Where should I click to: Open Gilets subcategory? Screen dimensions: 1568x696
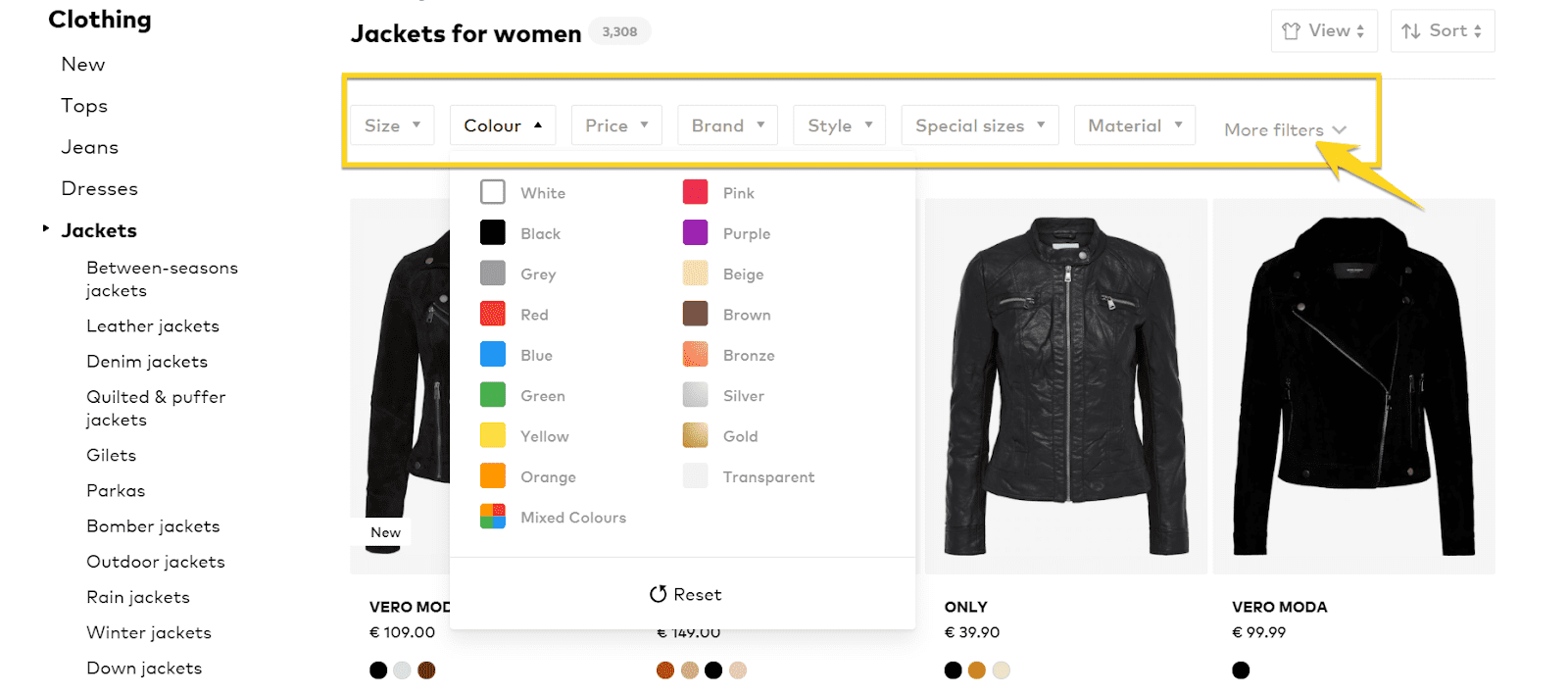coord(112,456)
